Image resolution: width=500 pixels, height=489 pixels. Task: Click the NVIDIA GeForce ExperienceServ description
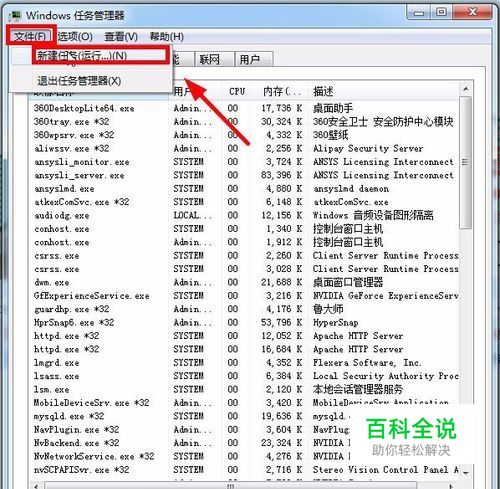point(386,296)
